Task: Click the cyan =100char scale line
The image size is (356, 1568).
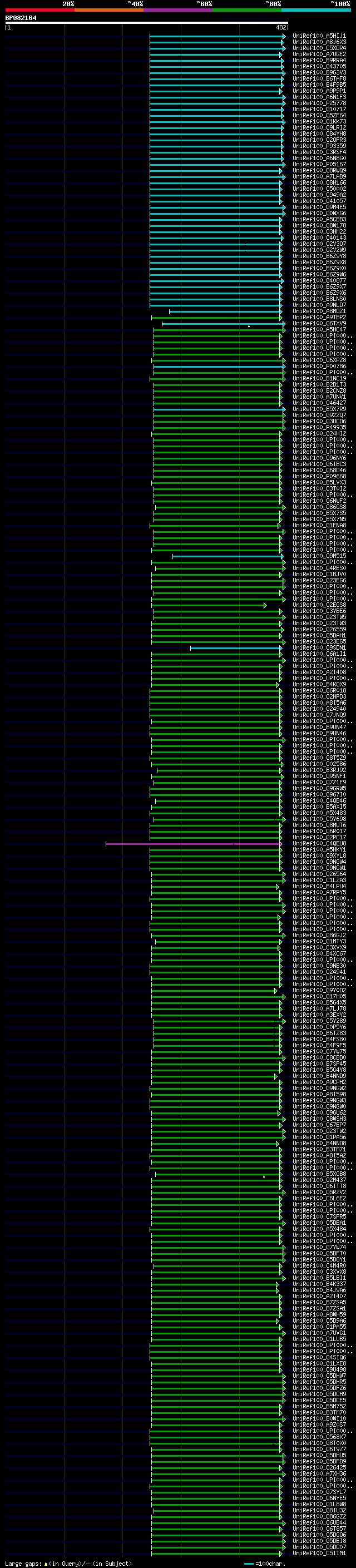Action: tap(248, 1564)
